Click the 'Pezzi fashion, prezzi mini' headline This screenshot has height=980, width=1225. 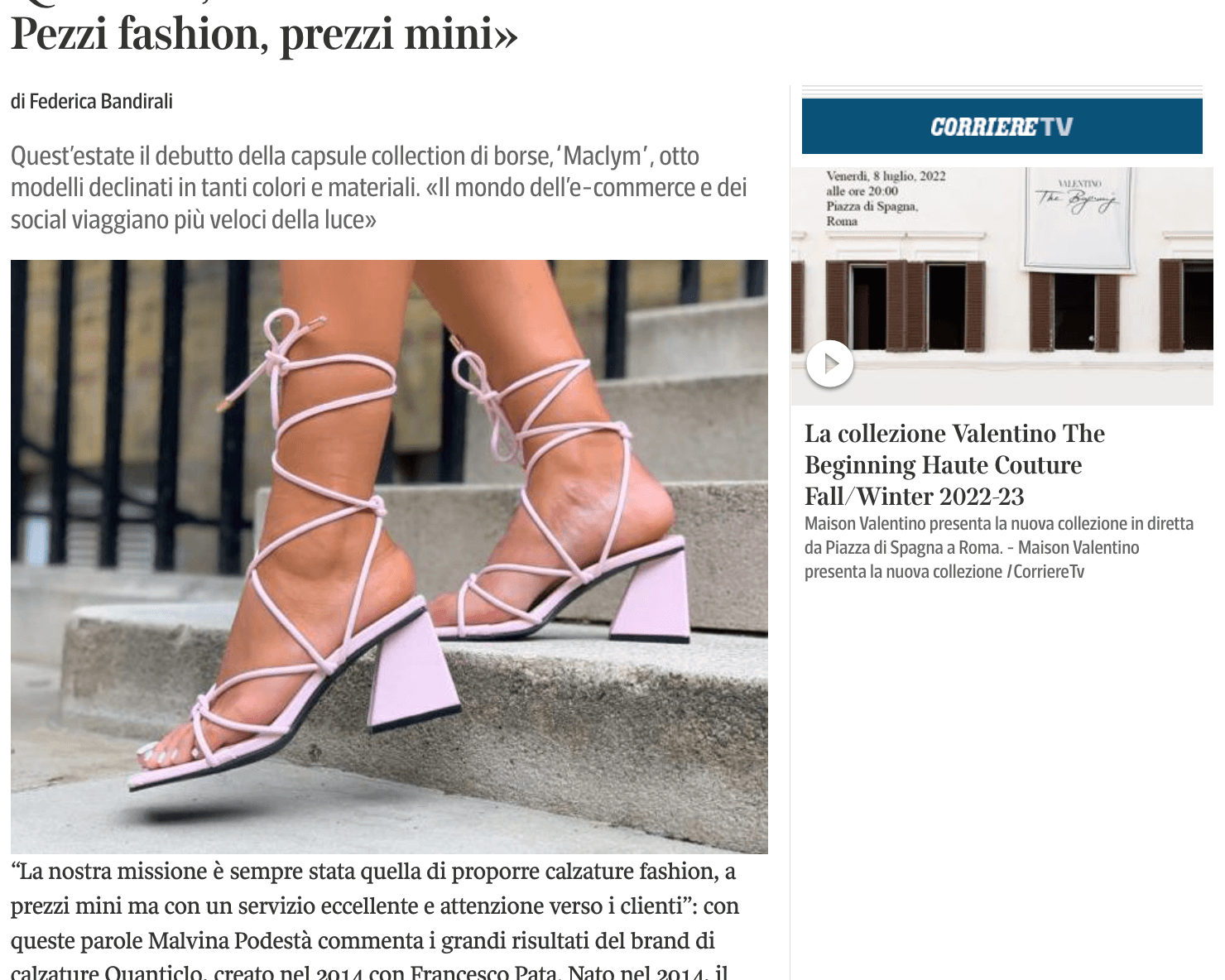click(x=264, y=34)
